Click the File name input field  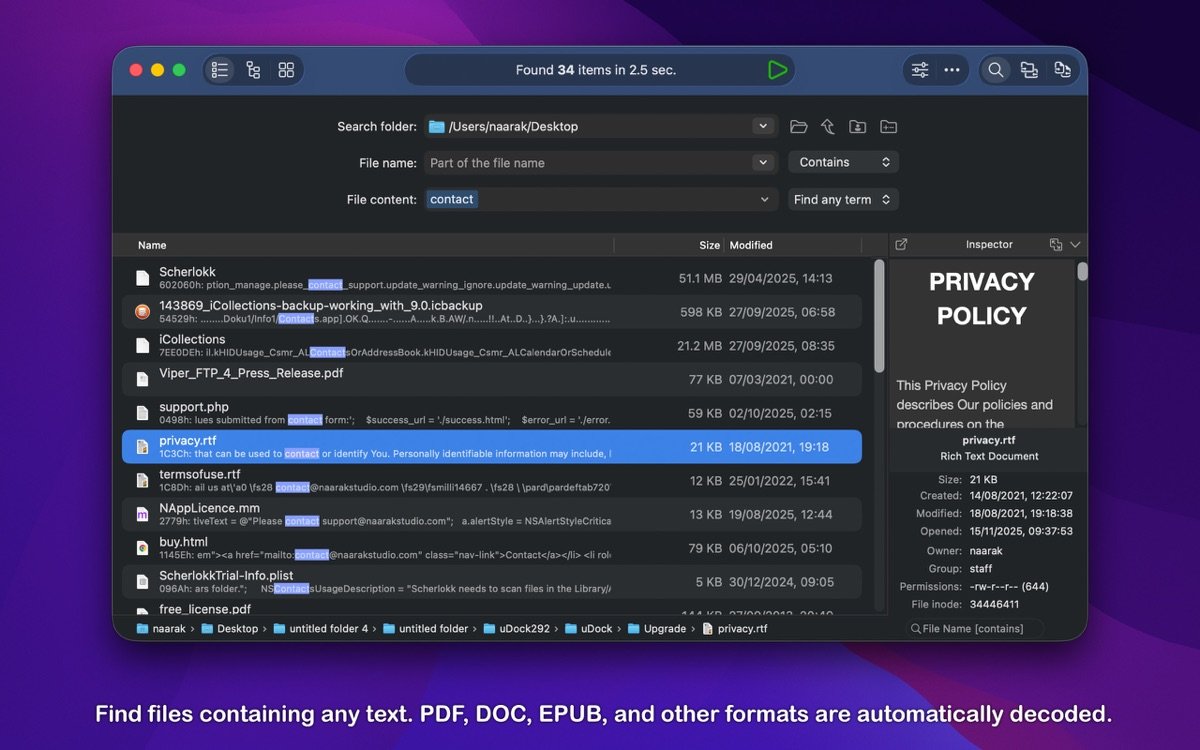[x=588, y=163]
